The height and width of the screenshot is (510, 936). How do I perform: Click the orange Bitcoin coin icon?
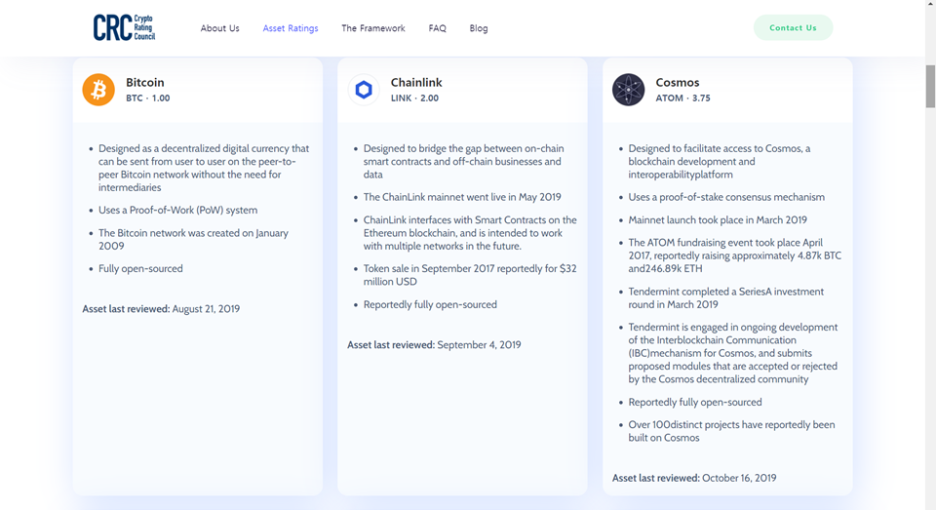click(x=98, y=90)
